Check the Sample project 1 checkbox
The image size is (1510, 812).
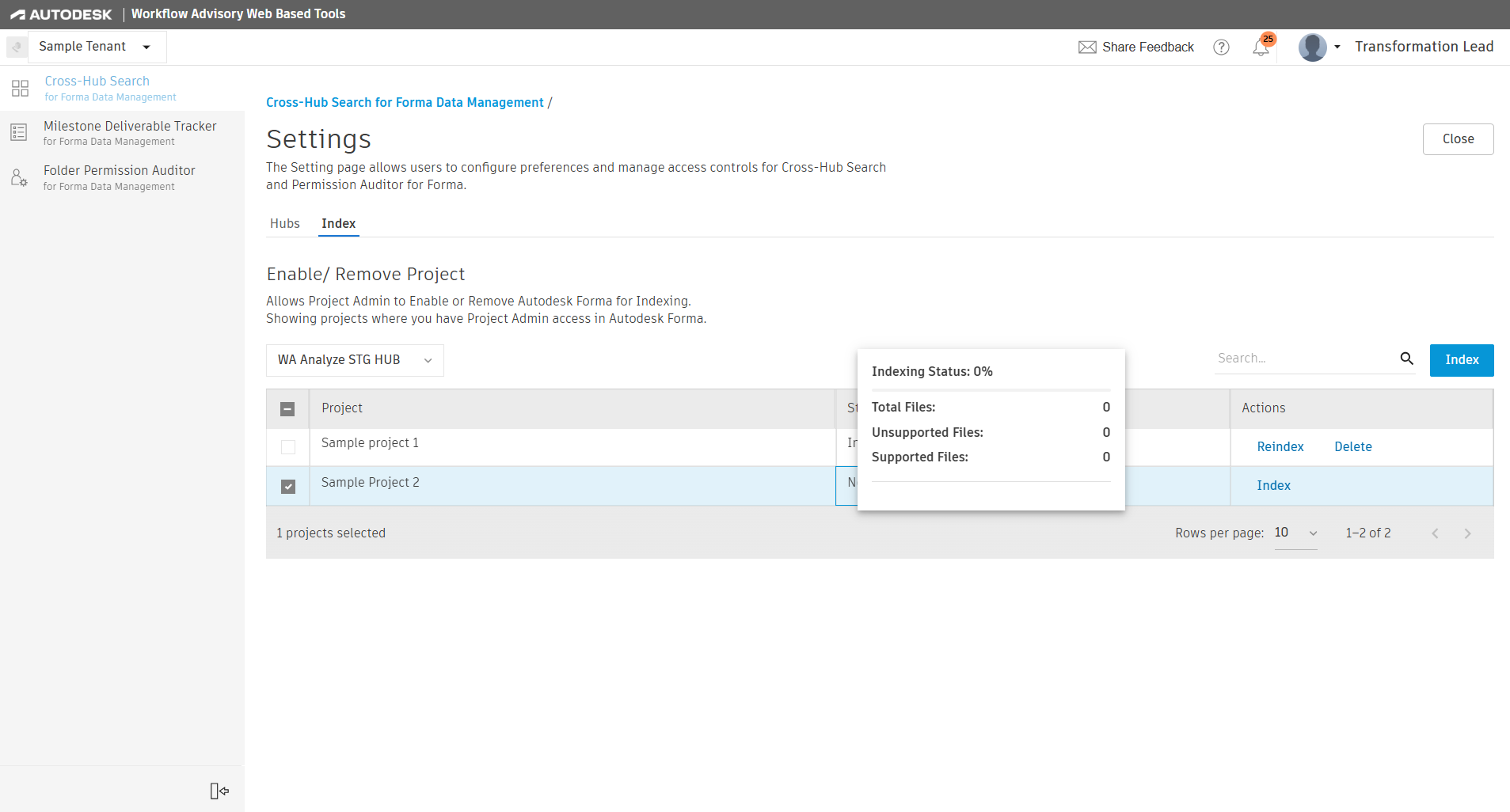click(288, 447)
